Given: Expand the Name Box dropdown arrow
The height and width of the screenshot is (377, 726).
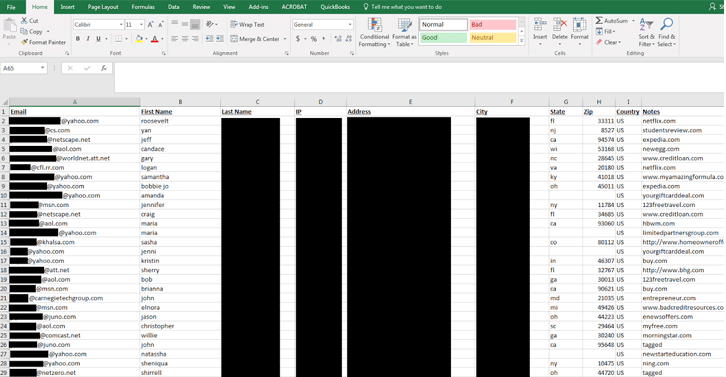Looking at the screenshot, I should [x=43, y=68].
